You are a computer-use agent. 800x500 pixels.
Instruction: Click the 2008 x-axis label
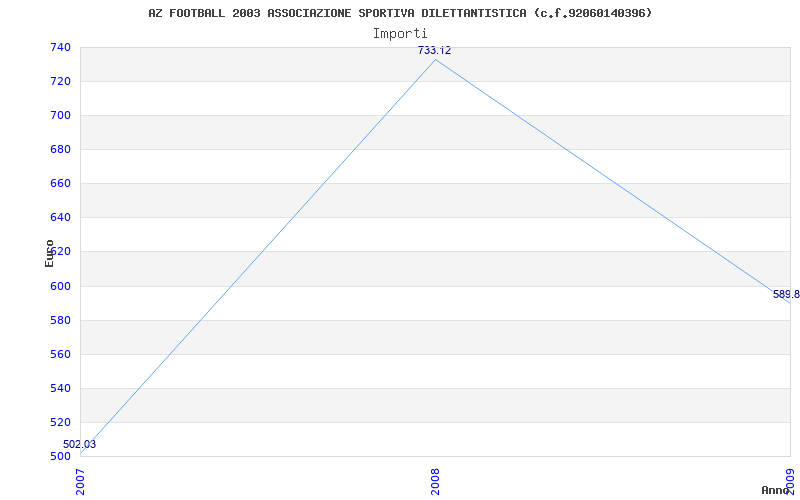point(435,482)
